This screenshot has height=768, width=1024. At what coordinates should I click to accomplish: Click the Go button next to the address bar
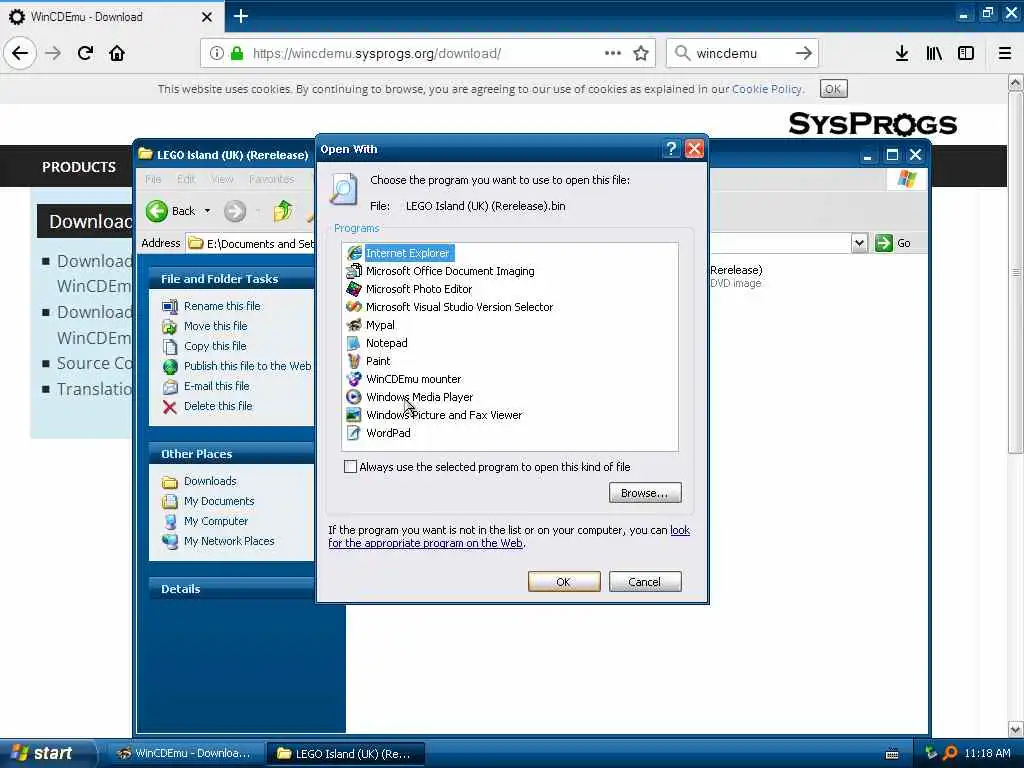tap(893, 243)
